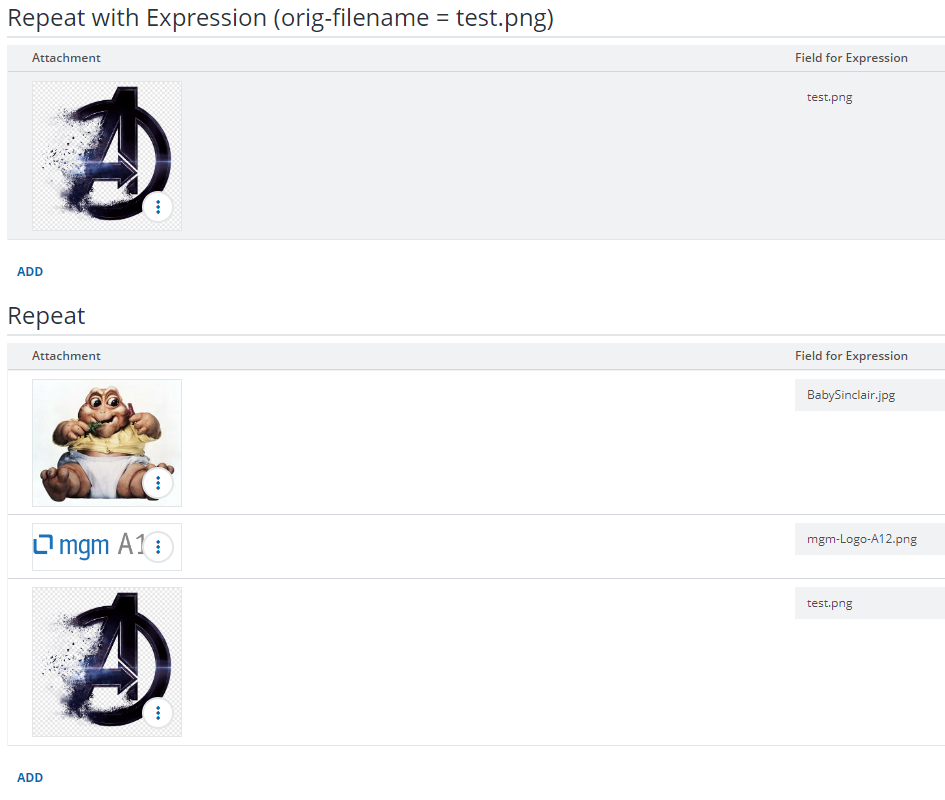Click ADD at the bottom of the Repeat section
This screenshot has height=800, width=945.
pyautogui.click(x=30, y=778)
